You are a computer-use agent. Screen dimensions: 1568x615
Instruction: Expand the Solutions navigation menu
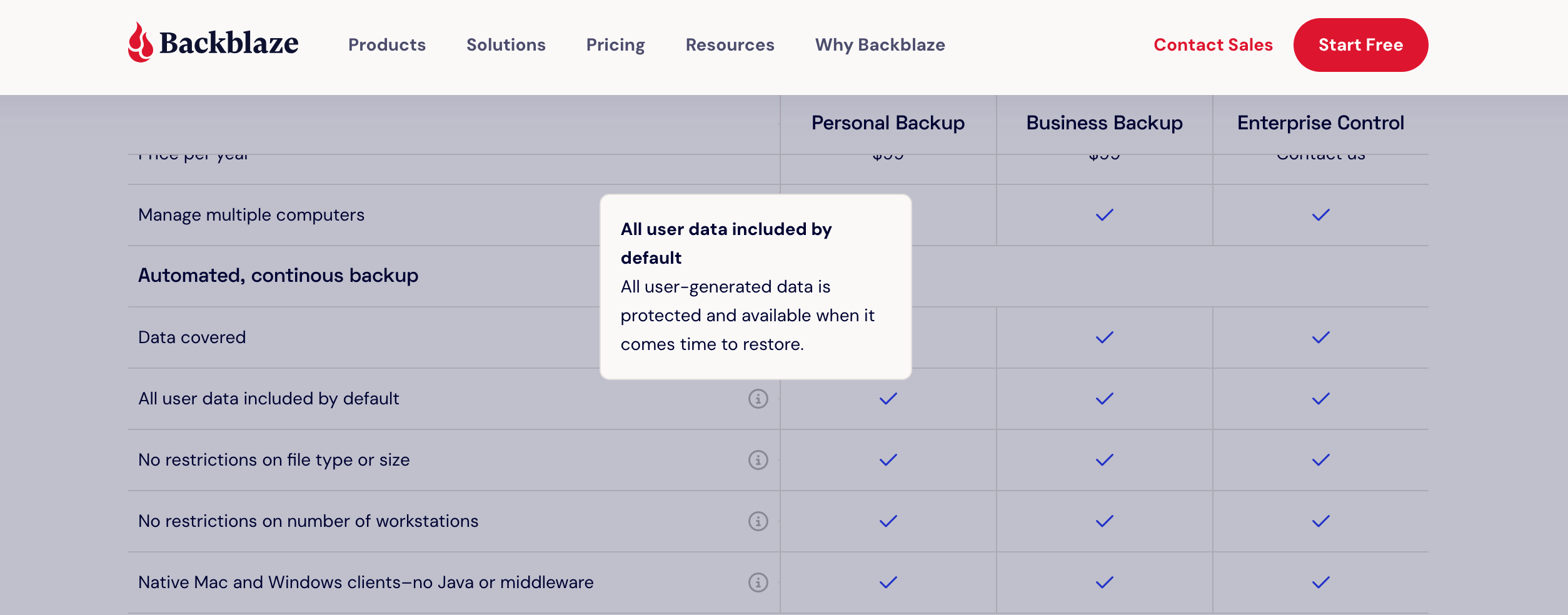tap(506, 45)
